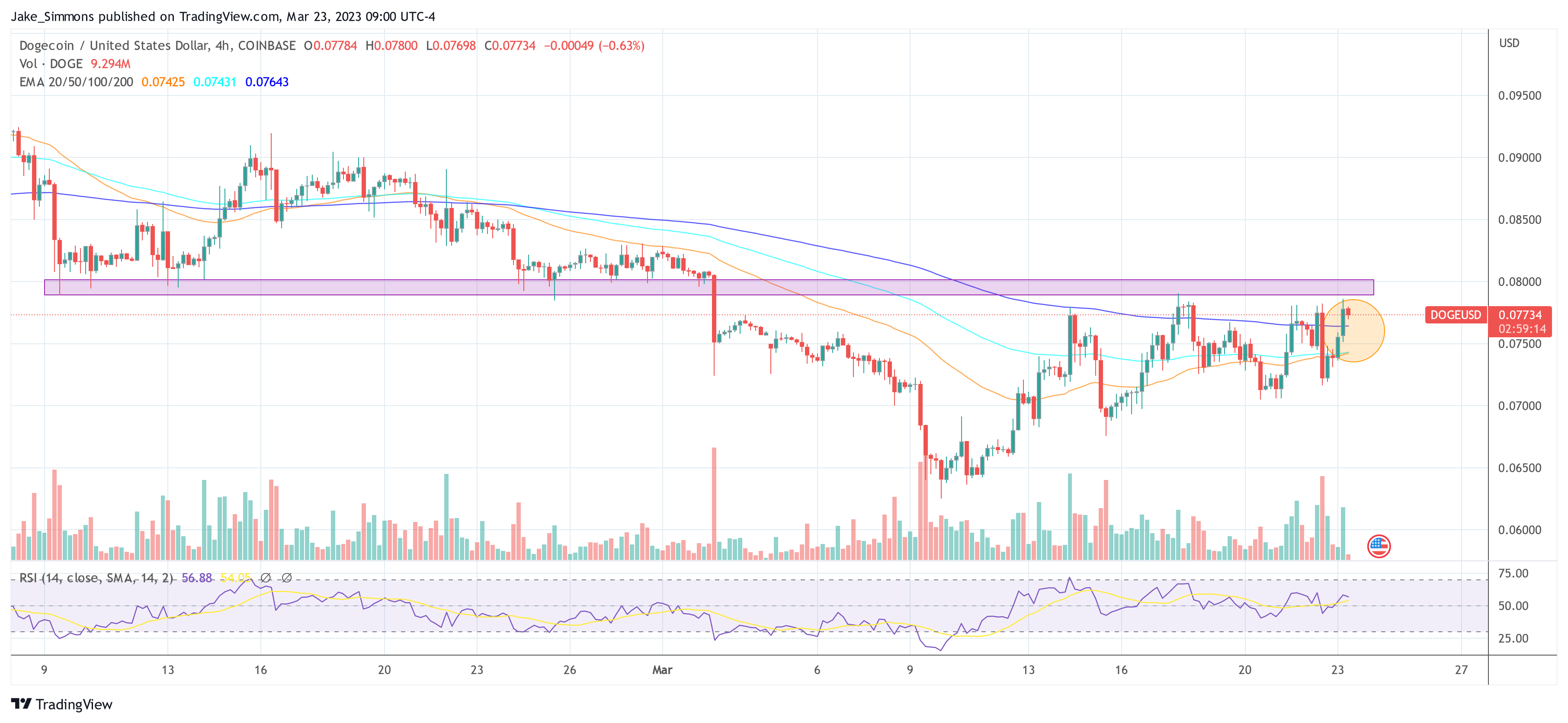Click the USD currency label
This screenshot has height=723, width=1568.
(1509, 43)
